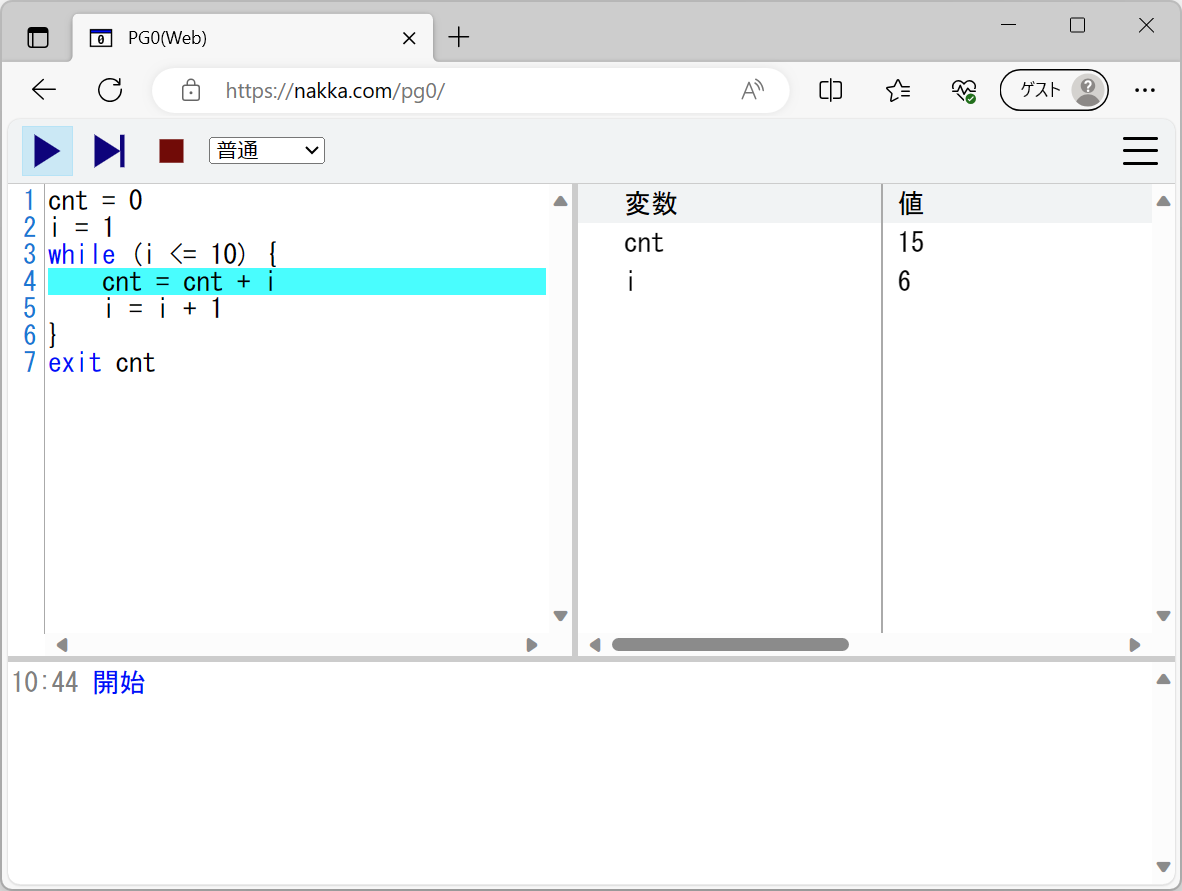Select the value 15 of cnt
The height and width of the screenshot is (891, 1182).
click(x=911, y=242)
